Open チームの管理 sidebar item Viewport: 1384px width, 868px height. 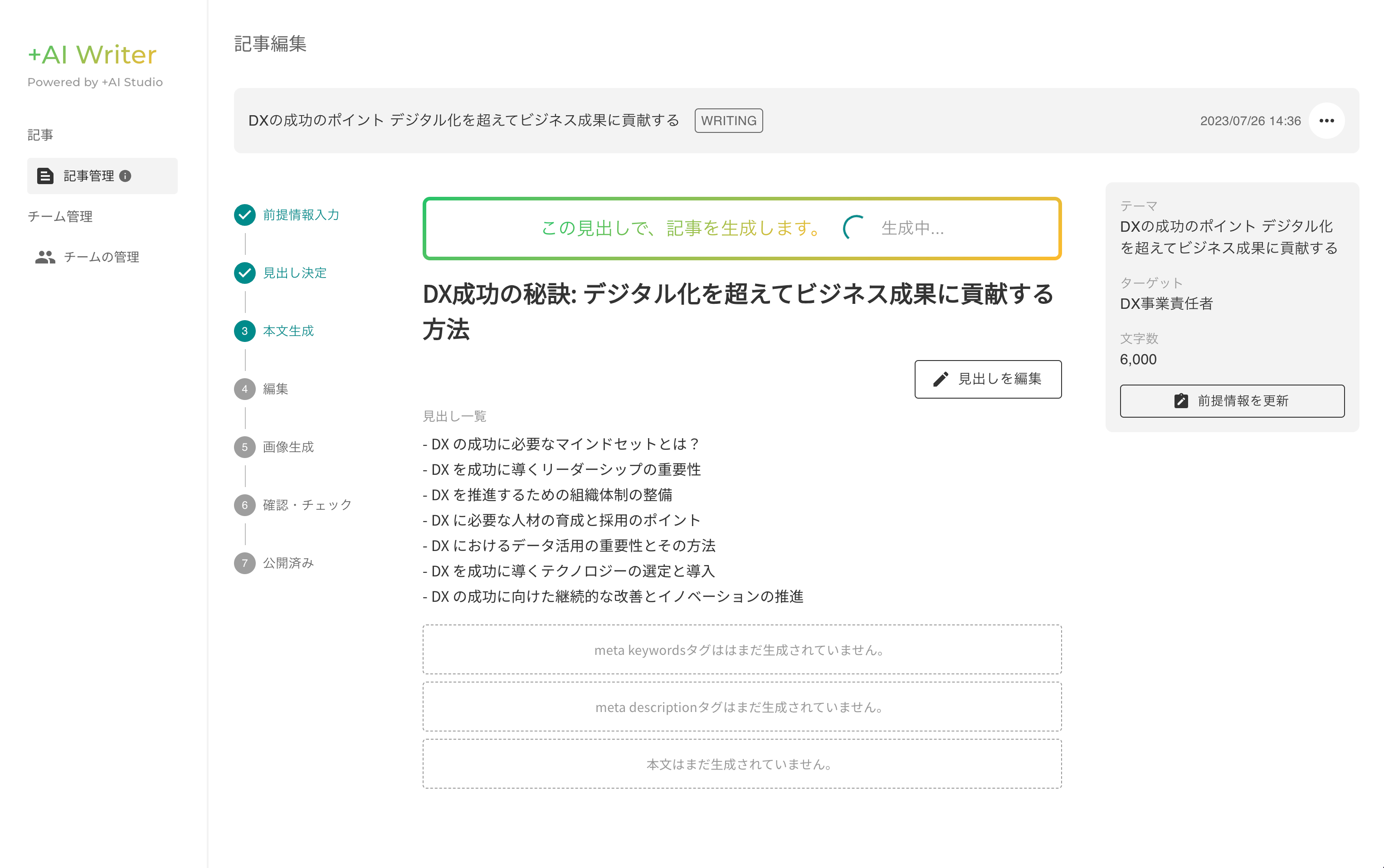[x=101, y=257]
